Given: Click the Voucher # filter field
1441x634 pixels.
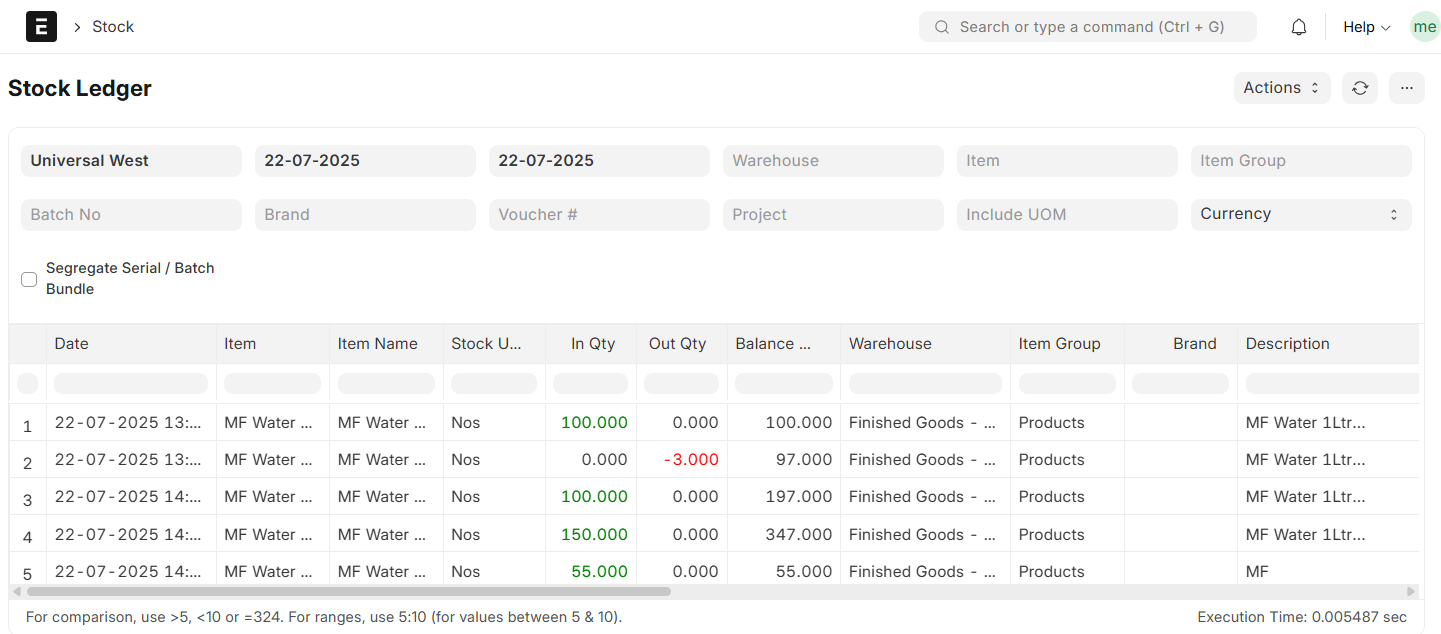Looking at the screenshot, I should click(x=599, y=215).
